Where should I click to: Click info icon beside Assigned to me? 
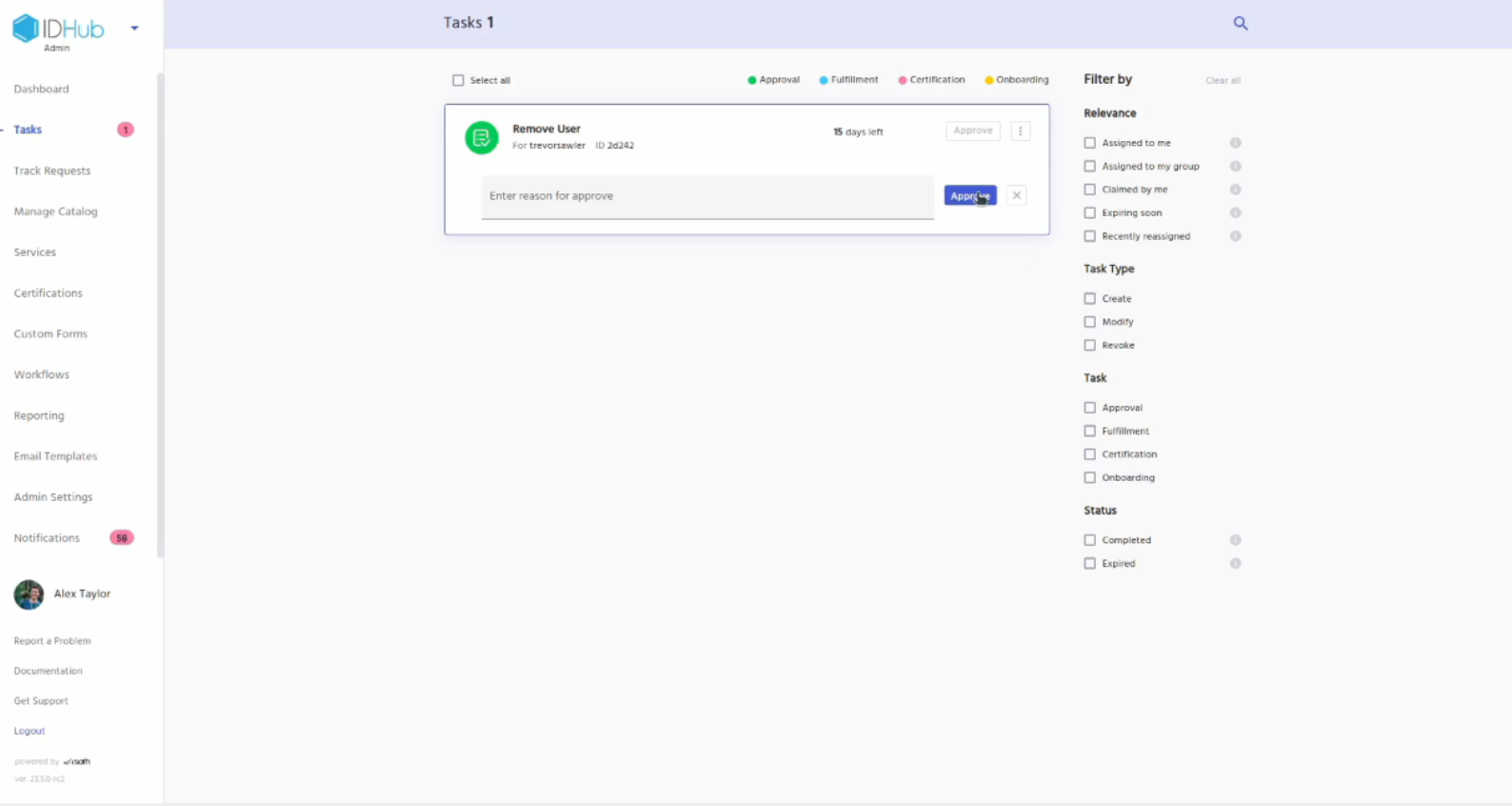pos(1235,143)
